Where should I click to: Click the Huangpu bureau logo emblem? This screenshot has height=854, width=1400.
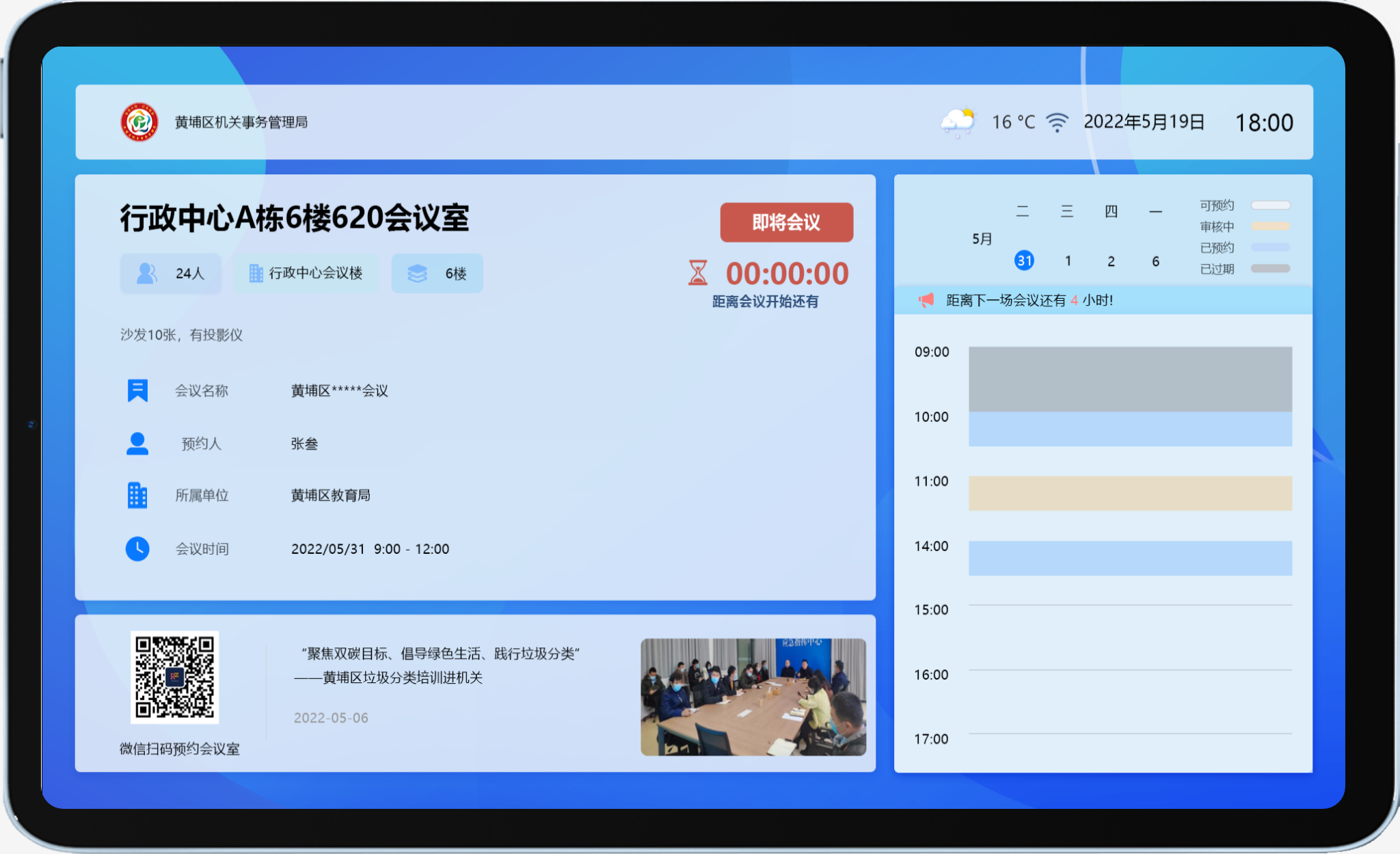[x=139, y=122]
